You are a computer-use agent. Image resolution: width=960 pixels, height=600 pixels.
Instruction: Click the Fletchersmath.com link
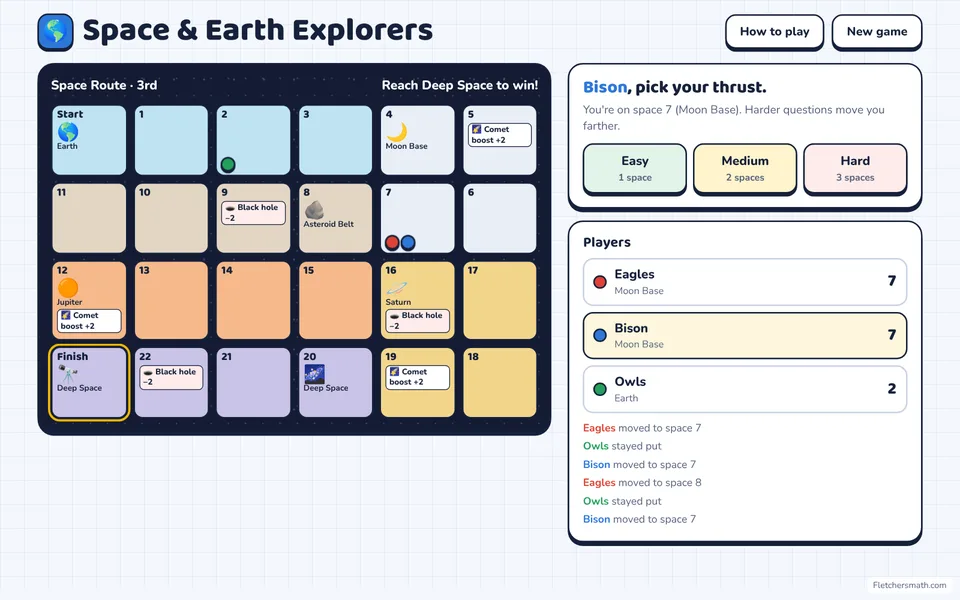coord(909,585)
